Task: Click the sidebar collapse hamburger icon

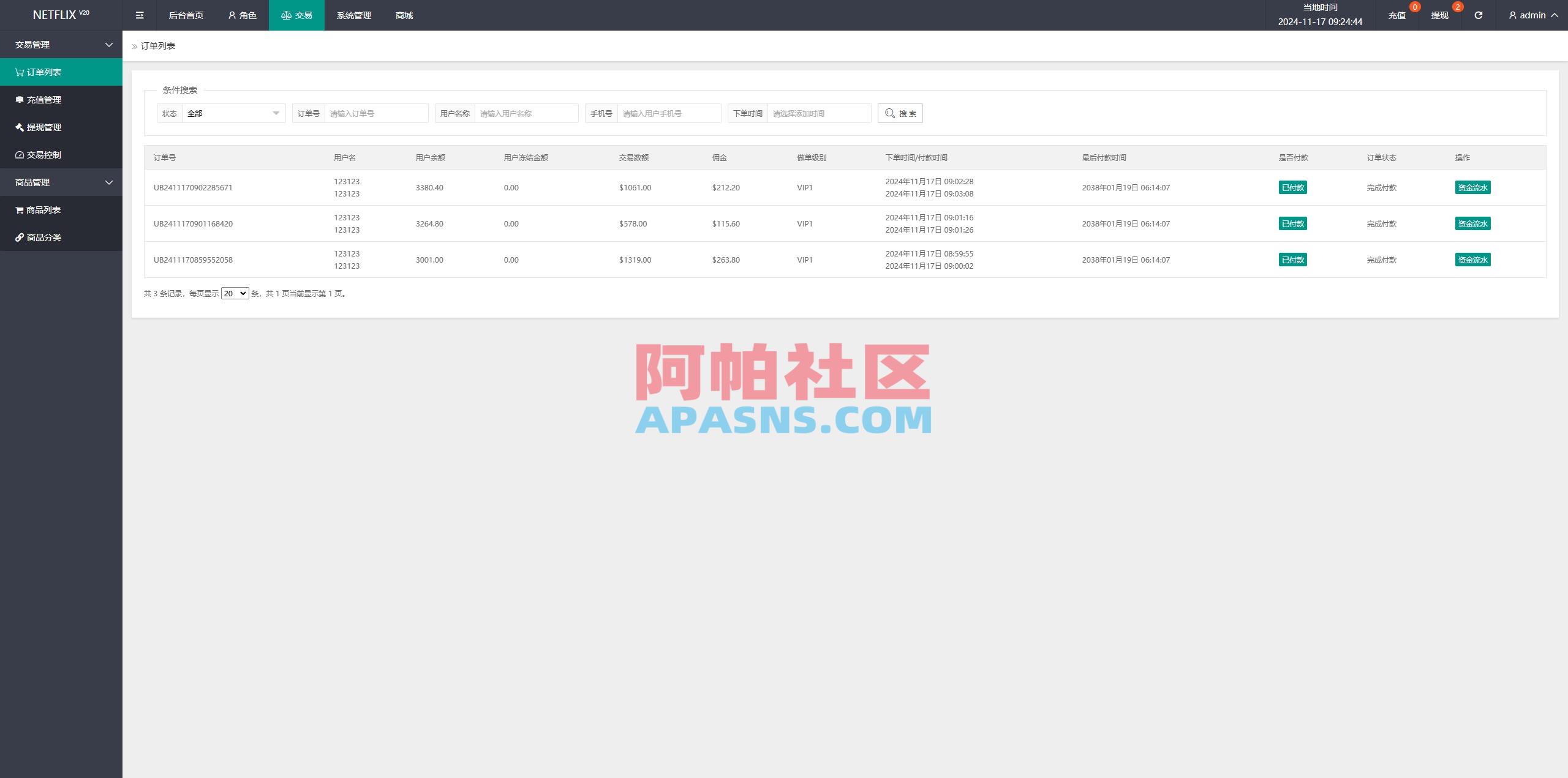Action: pos(140,15)
